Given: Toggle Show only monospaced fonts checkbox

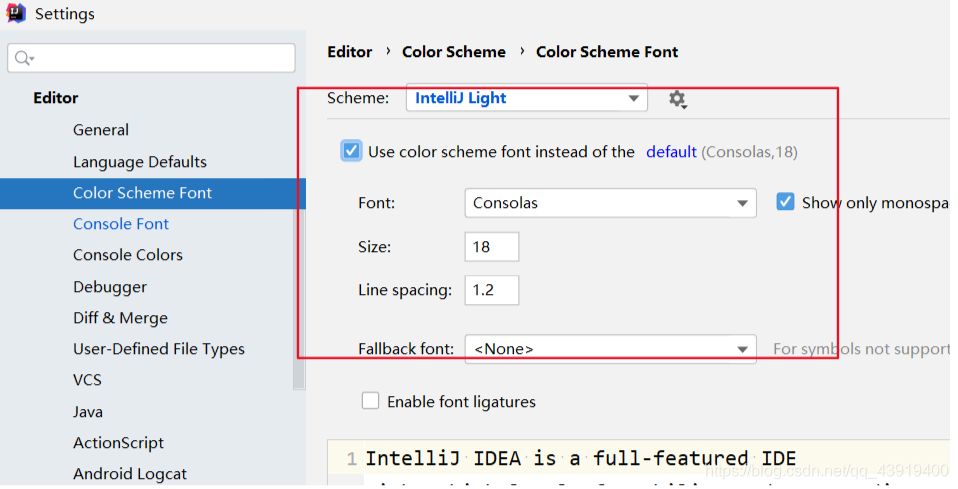Looking at the screenshot, I should click(x=785, y=202).
